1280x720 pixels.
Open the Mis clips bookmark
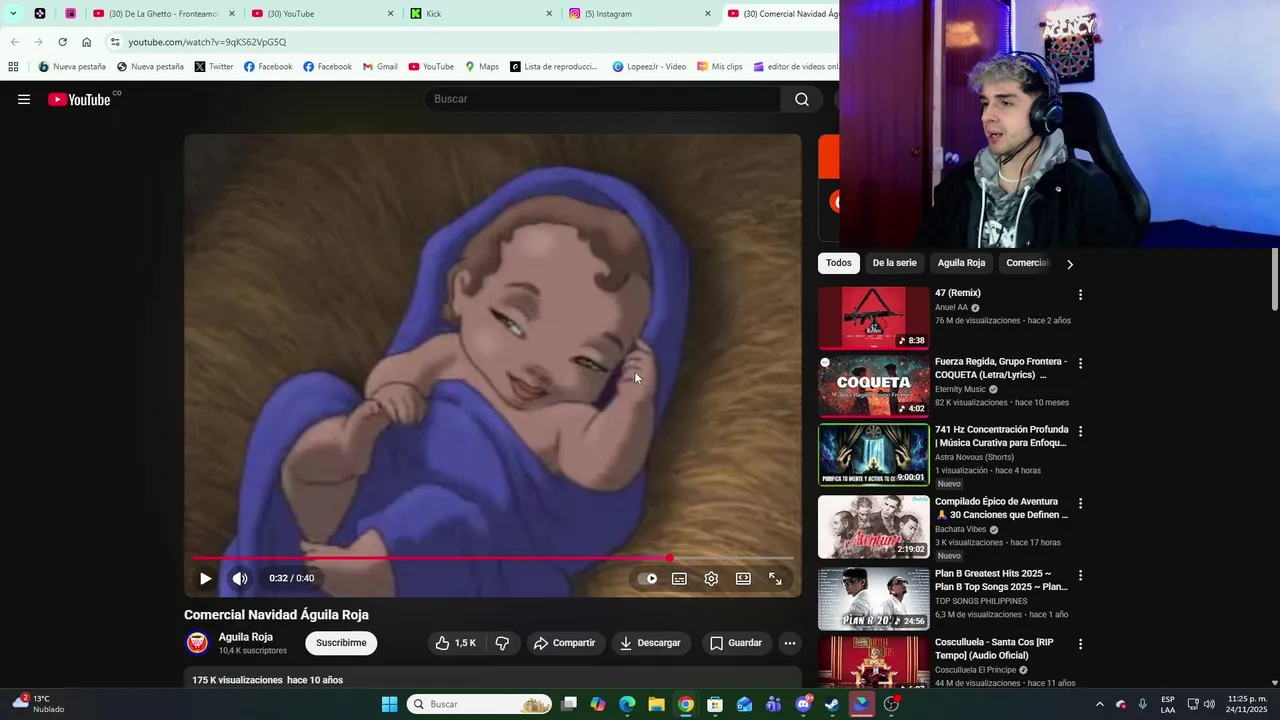coord(720,67)
